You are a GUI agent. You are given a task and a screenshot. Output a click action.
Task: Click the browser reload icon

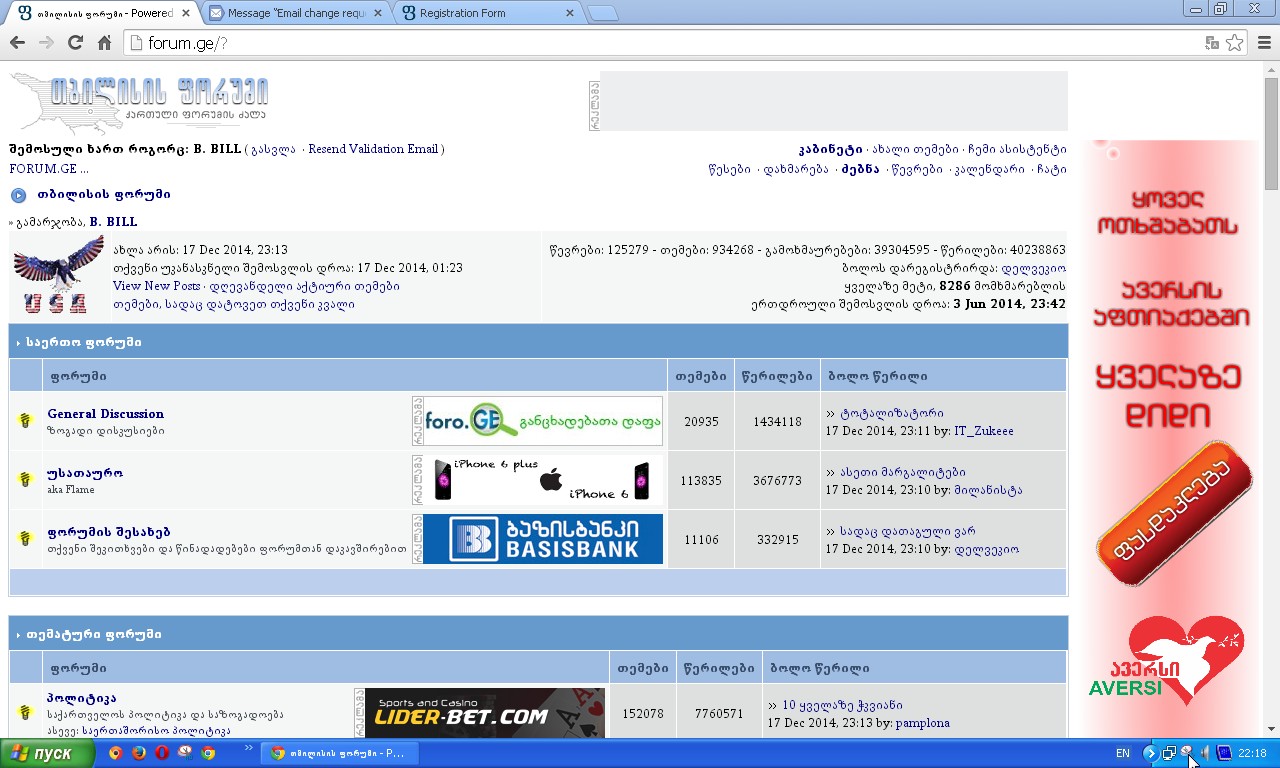pyautogui.click(x=76, y=42)
